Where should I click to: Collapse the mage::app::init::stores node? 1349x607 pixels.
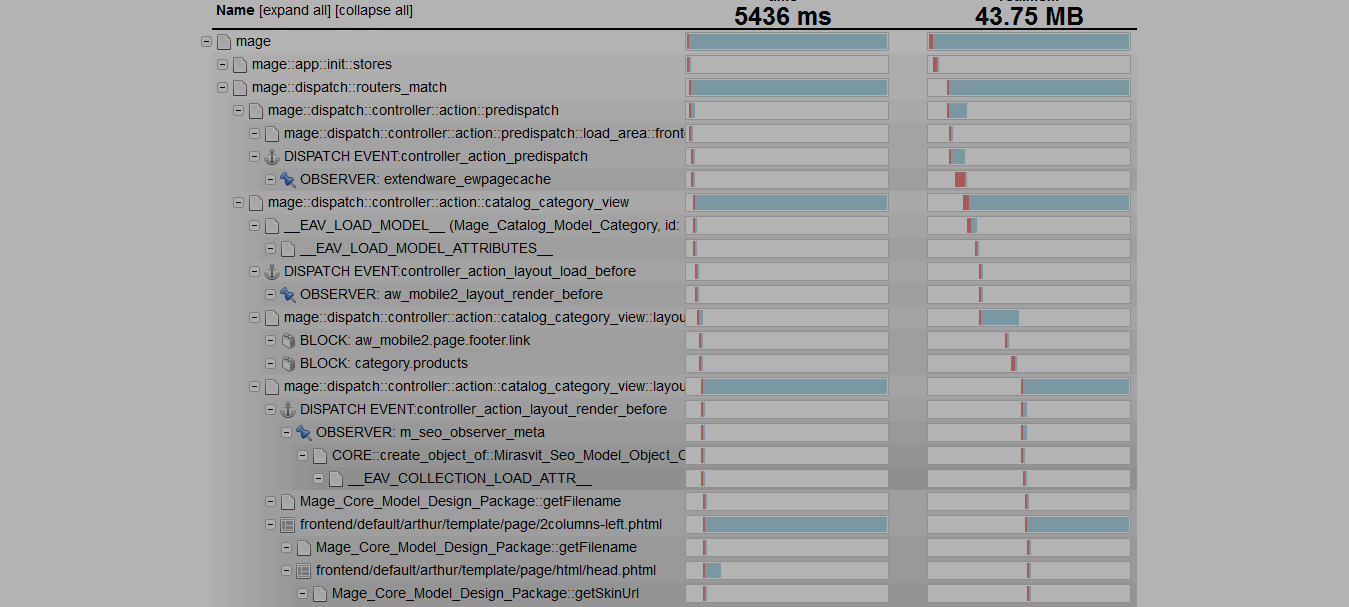pyautogui.click(x=223, y=65)
